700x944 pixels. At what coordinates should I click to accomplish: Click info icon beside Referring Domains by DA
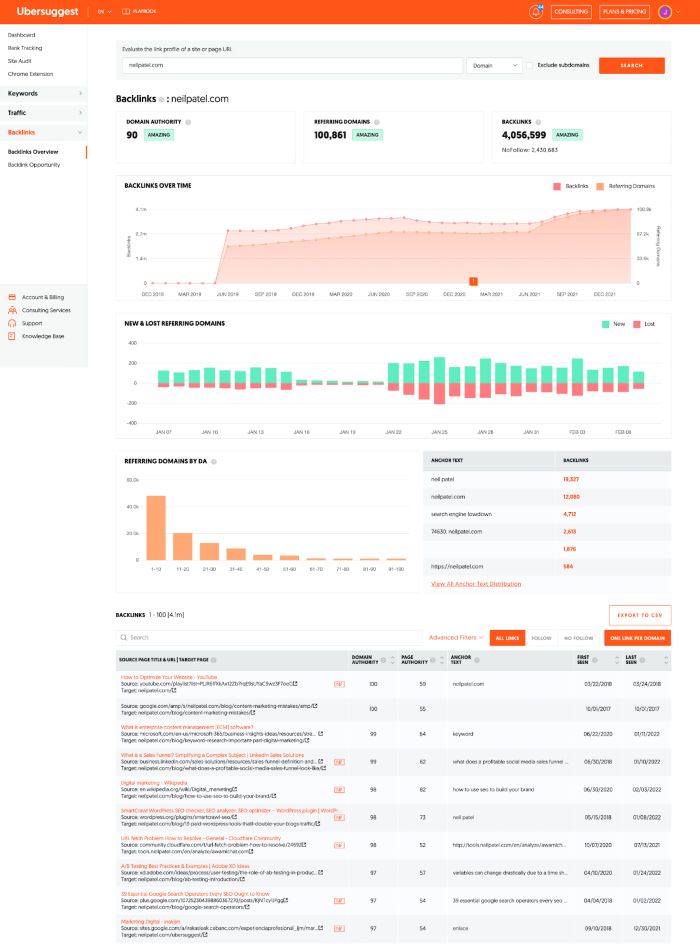pyautogui.click(x=214, y=462)
